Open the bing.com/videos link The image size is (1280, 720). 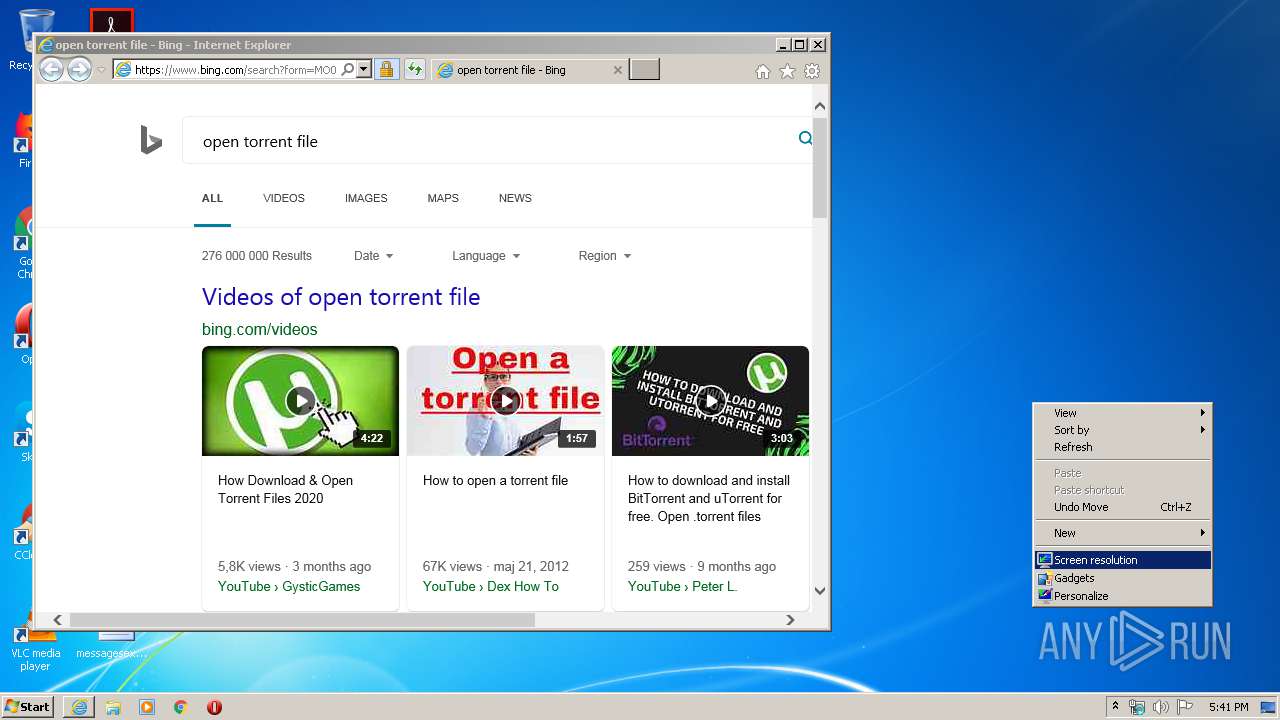point(259,329)
